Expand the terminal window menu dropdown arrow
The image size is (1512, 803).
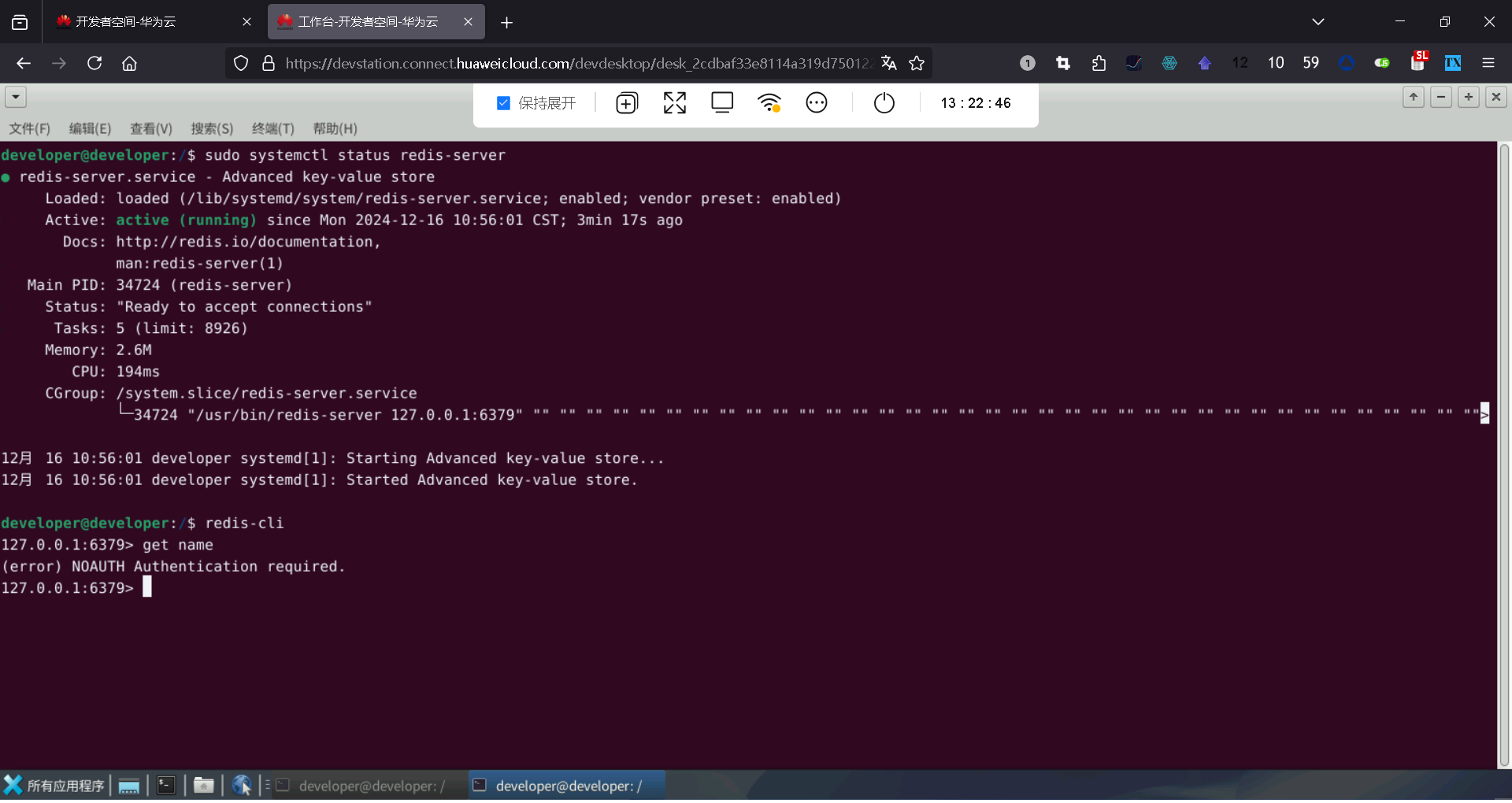16,97
